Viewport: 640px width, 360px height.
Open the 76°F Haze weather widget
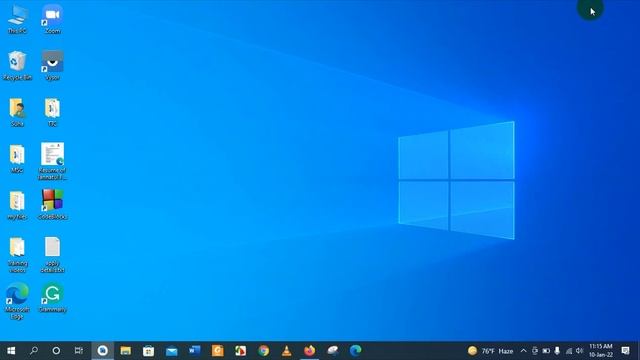click(x=490, y=351)
